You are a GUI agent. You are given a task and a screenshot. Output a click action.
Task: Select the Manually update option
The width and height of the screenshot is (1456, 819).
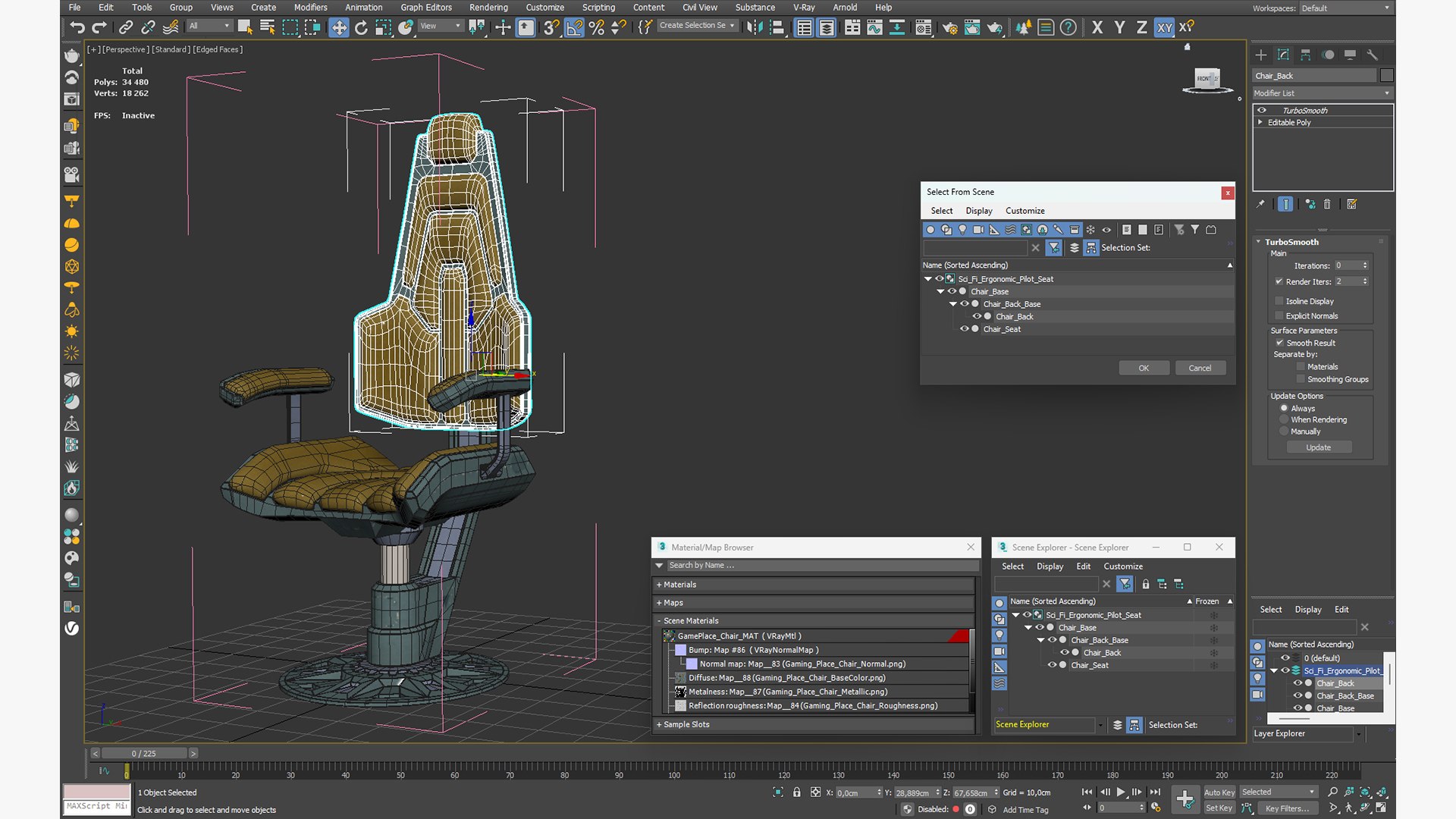click(1284, 431)
